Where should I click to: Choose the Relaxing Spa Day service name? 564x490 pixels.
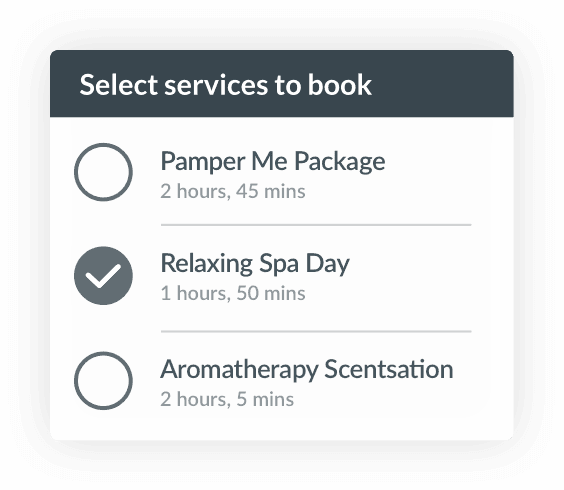click(255, 264)
